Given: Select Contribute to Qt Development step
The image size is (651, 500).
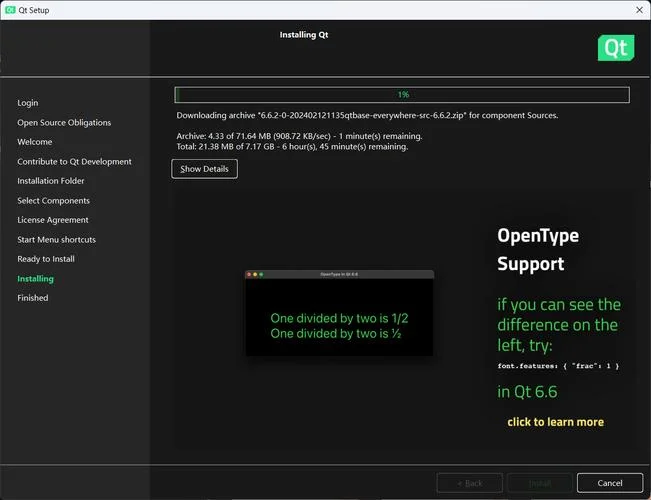Looking at the screenshot, I should coord(74,162).
